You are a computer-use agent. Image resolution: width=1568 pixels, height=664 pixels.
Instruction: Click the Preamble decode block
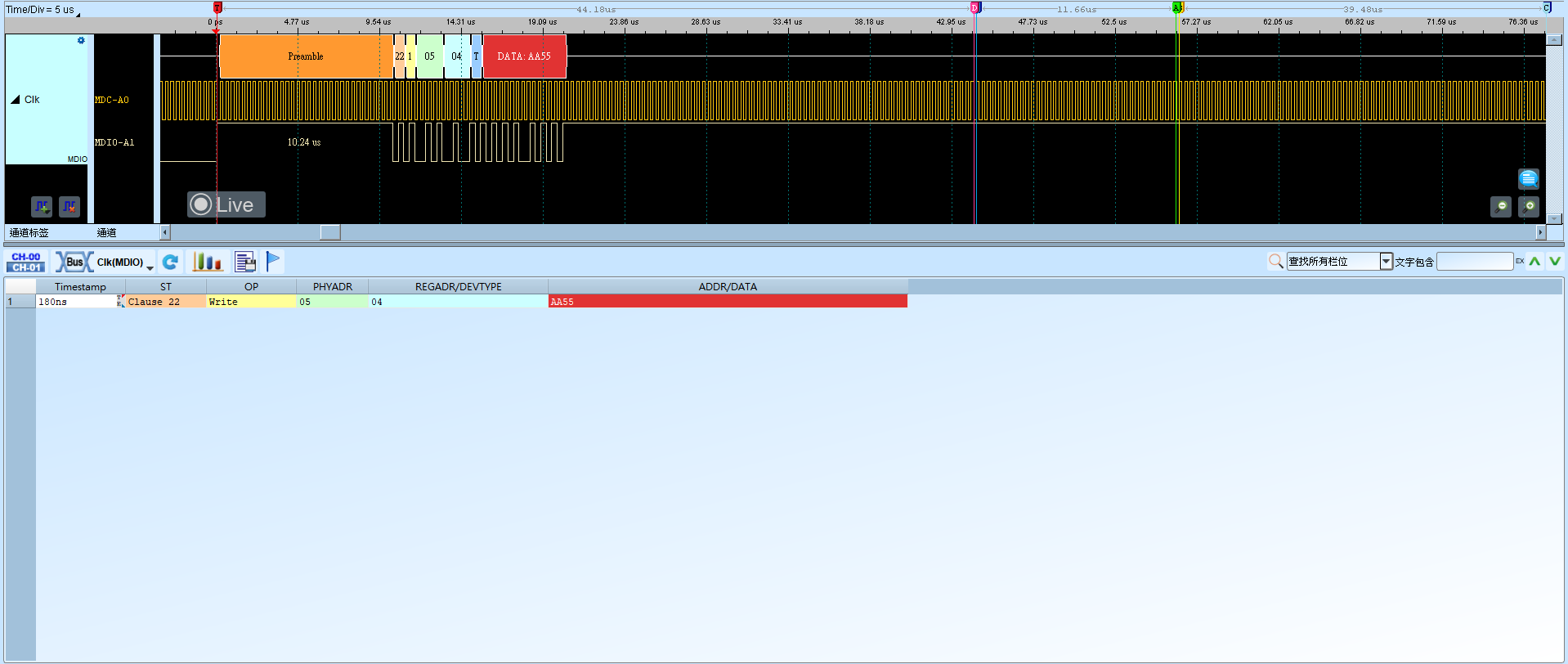pos(306,56)
